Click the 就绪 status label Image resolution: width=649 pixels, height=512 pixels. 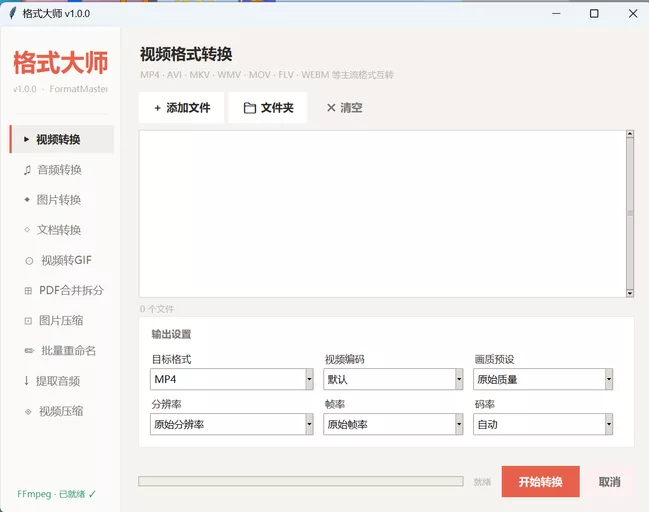482,482
